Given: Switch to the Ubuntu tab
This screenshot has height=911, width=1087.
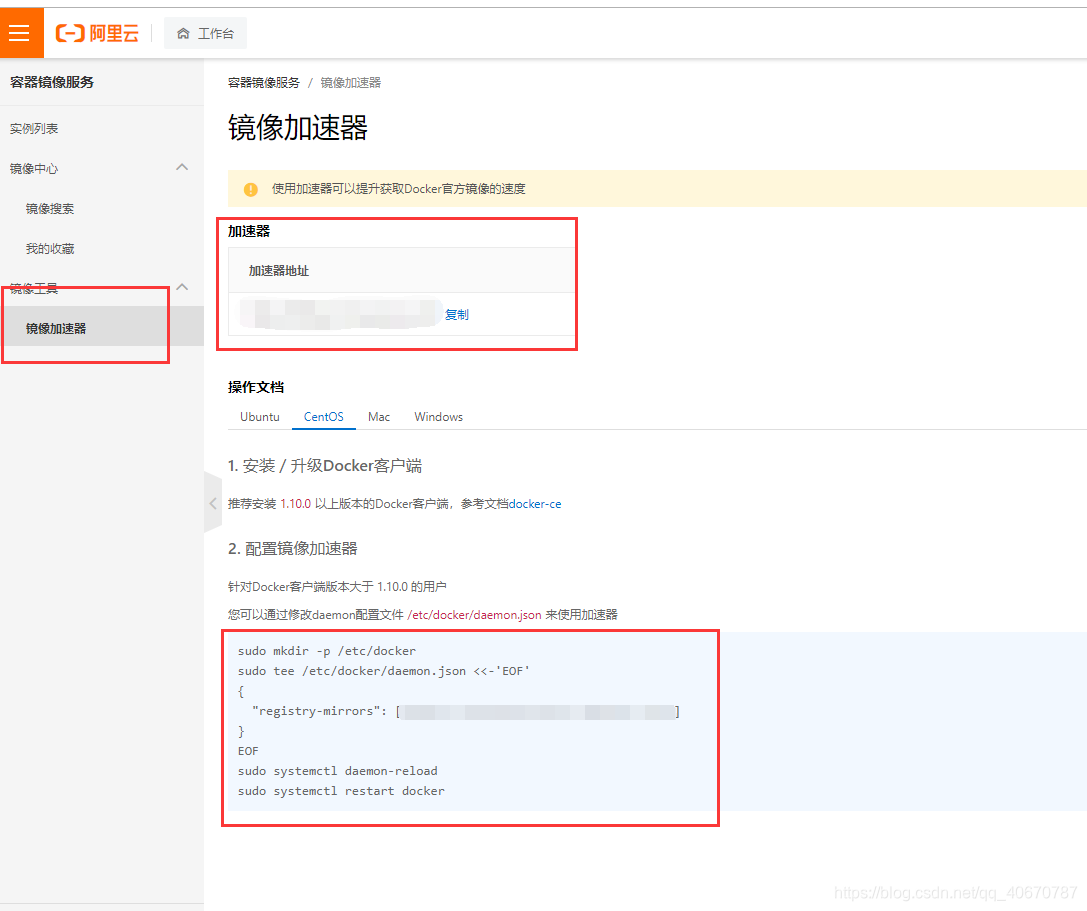Looking at the screenshot, I should coord(260,417).
